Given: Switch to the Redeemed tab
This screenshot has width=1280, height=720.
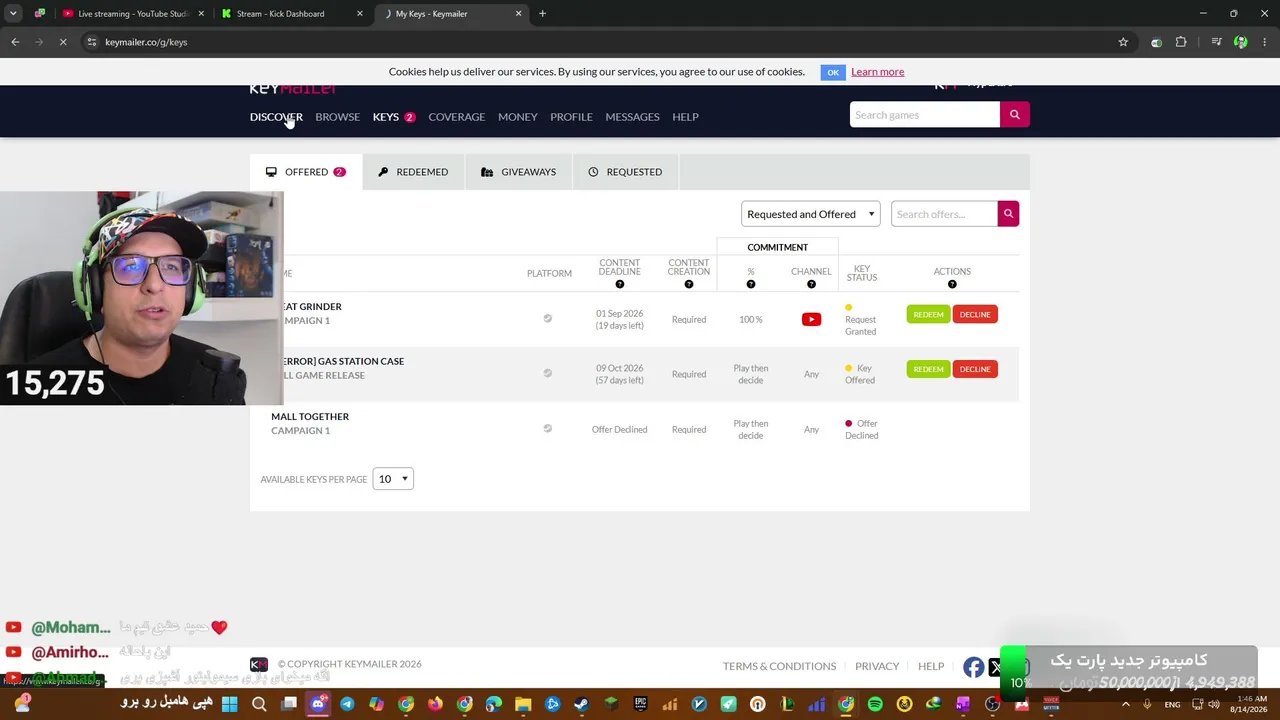Looking at the screenshot, I should click(413, 172).
